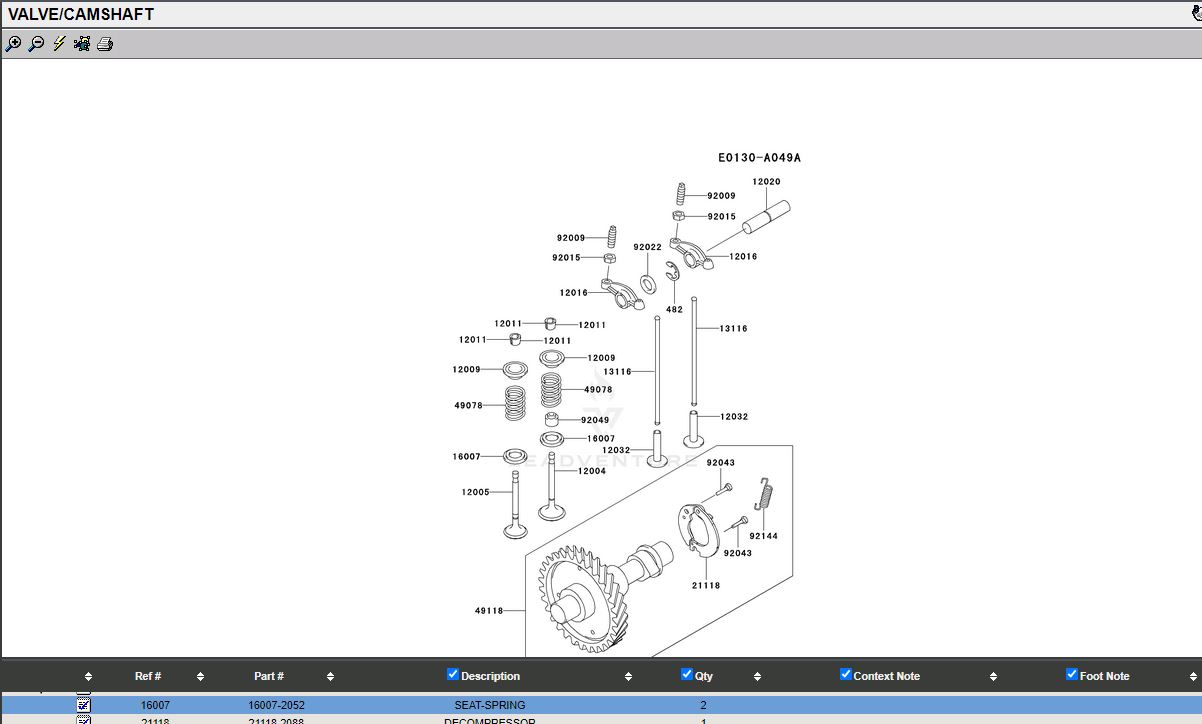Click the sort arrows right of Context Note
The image size is (1202, 724).
click(x=993, y=677)
